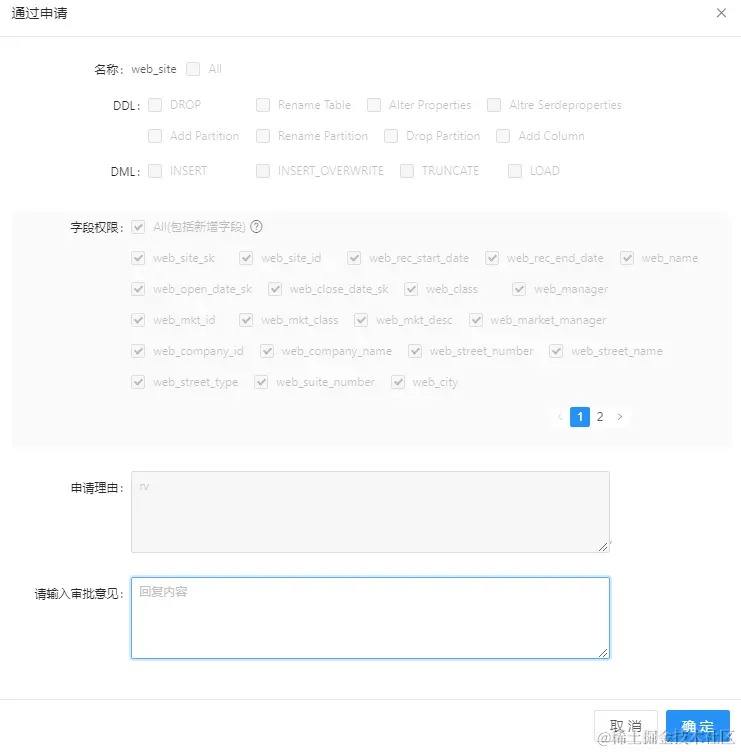This screenshot has width=741, height=752.
Task: Uncheck the web_street_type field checkbox
Action: [x=138, y=382]
